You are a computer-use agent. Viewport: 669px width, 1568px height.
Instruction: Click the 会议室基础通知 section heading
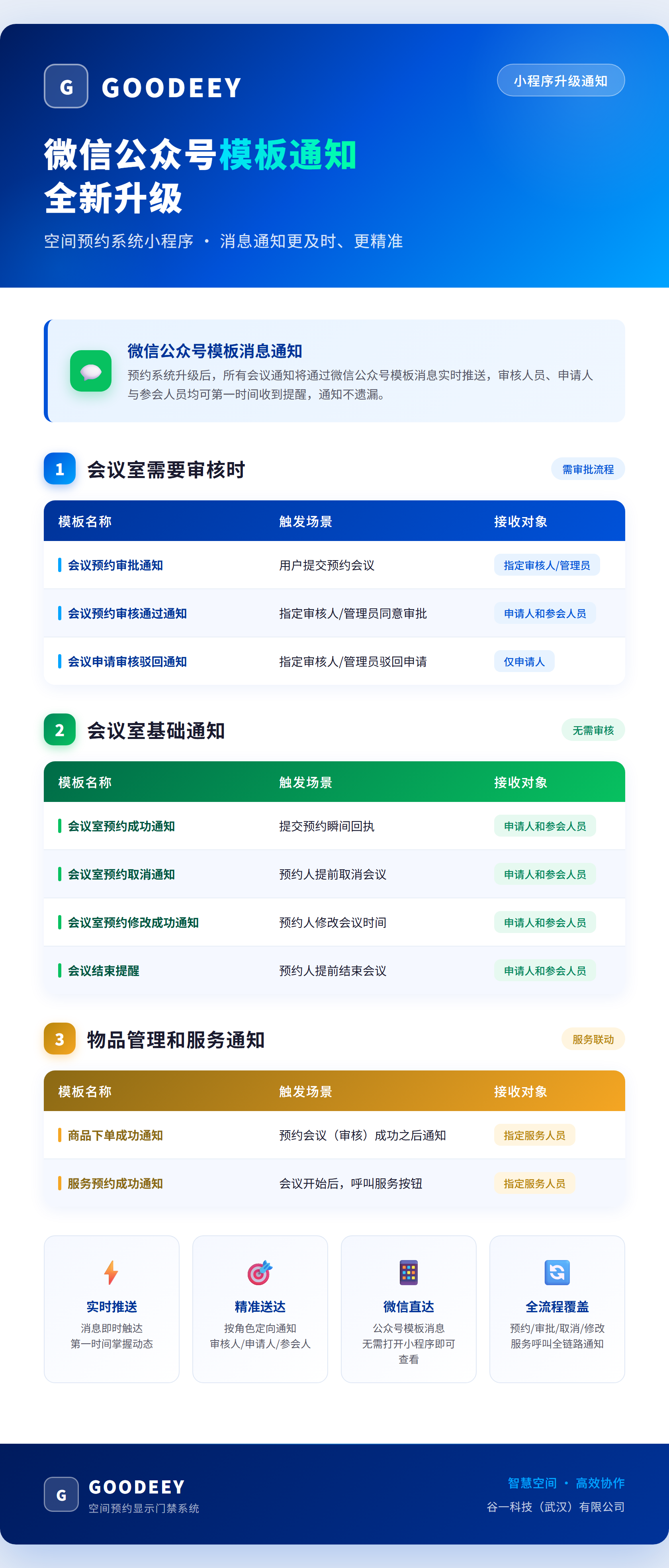pos(156,730)
